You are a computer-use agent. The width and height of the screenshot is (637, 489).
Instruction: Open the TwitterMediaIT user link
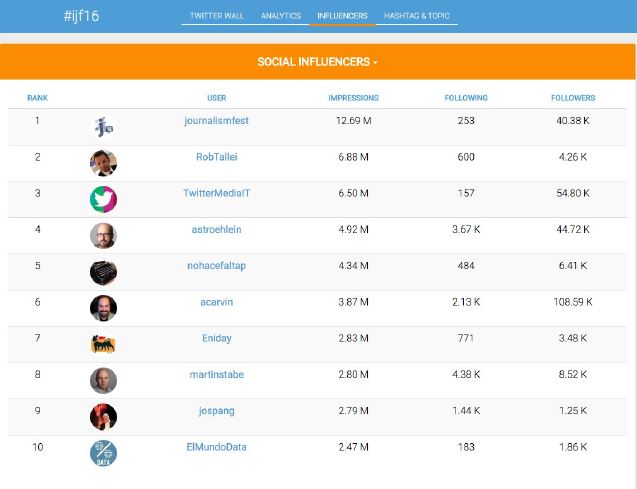(x=217, y=193)
